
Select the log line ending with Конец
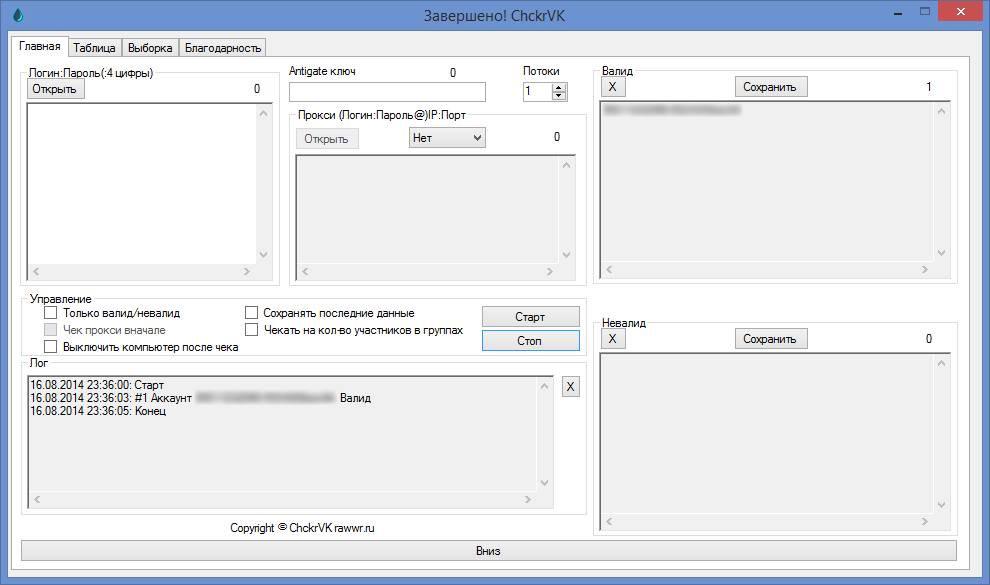[x=98, y=411]
